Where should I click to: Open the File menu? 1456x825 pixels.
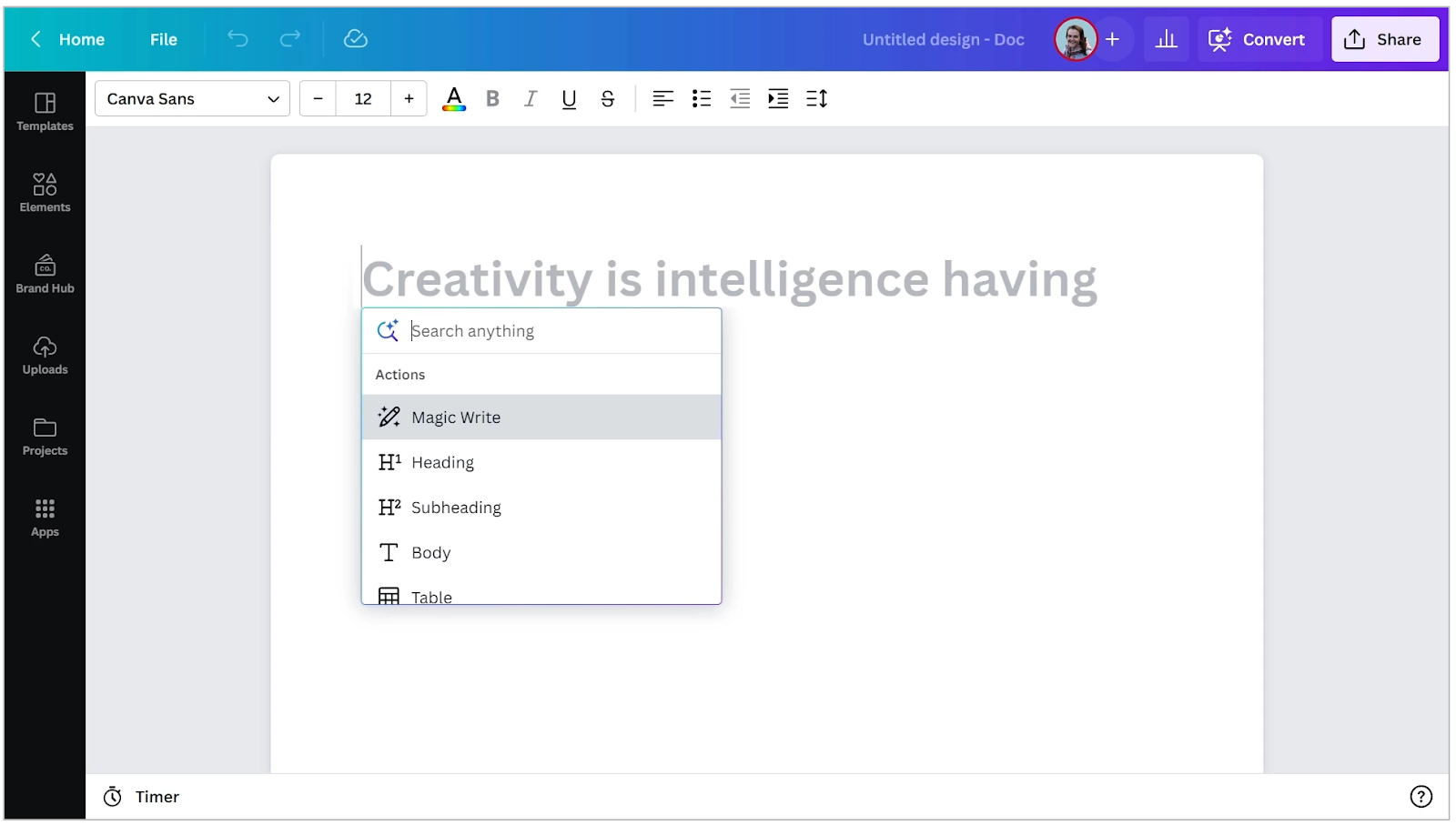(164, 39)
